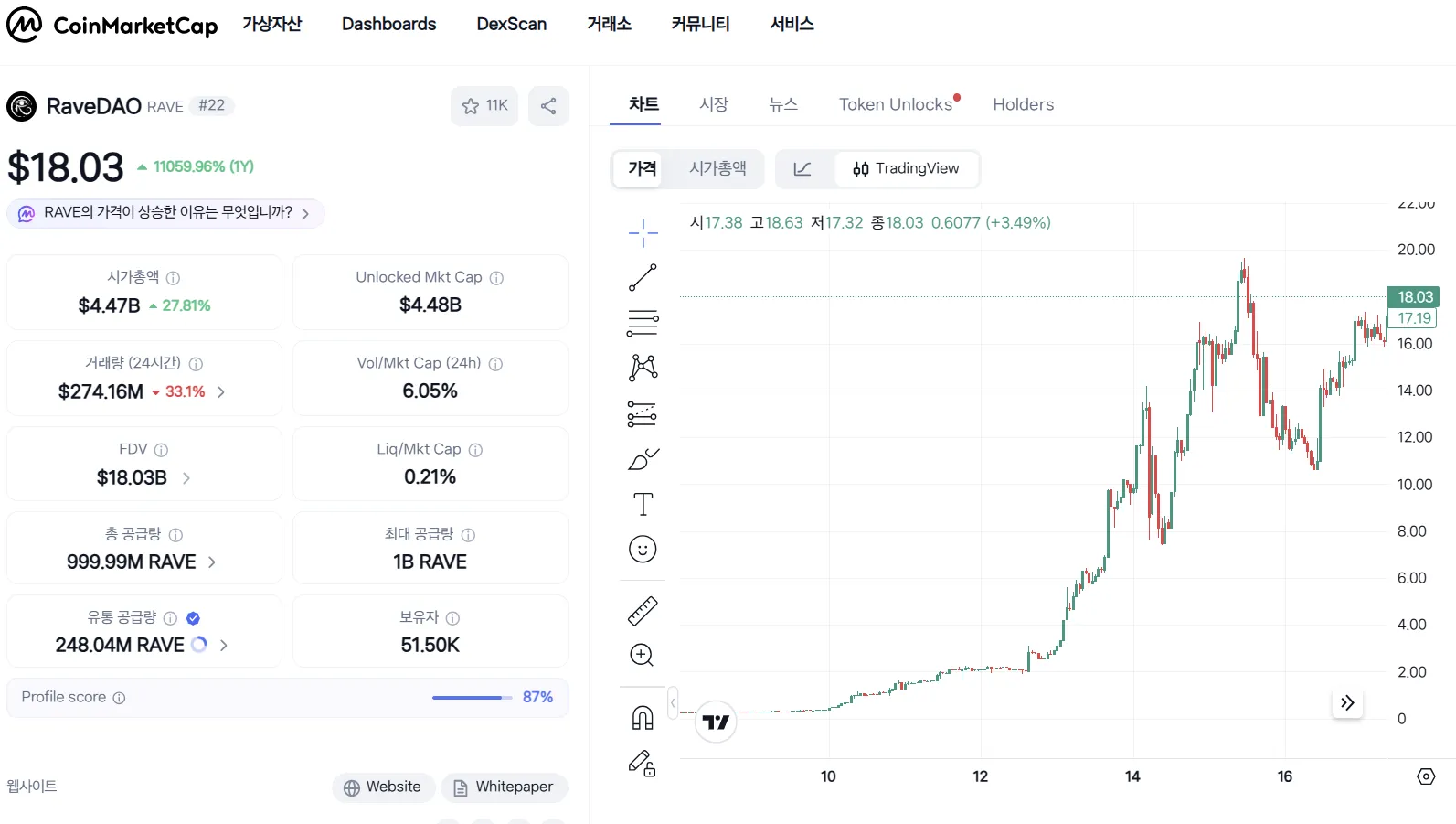Toggle lock all drawing tools

(643, 763)
